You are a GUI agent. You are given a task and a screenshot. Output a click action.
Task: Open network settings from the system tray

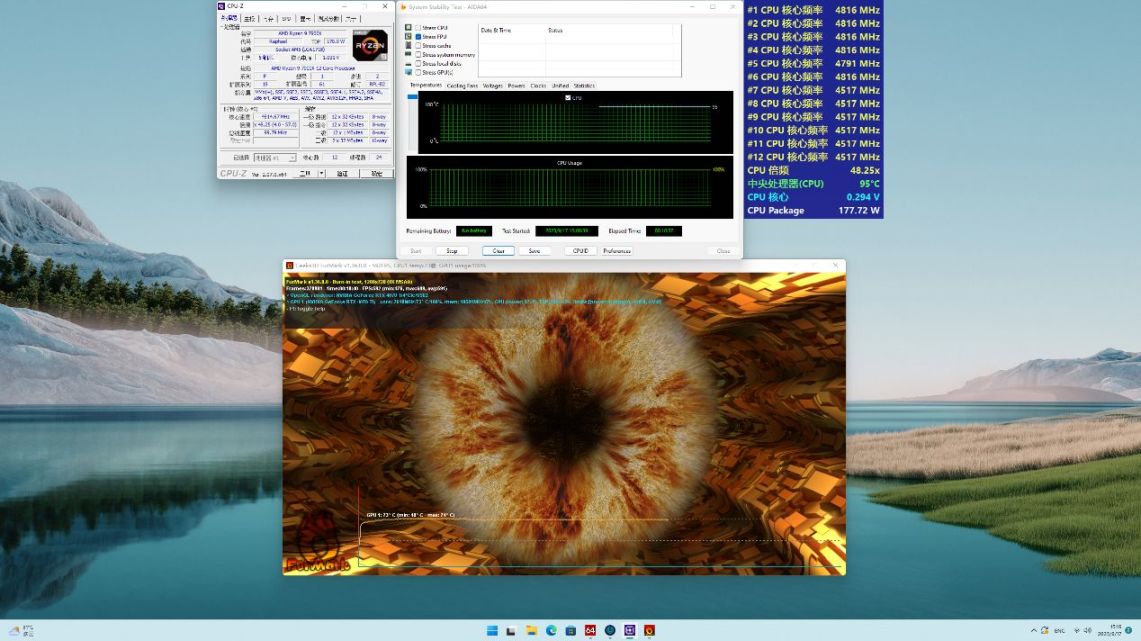click(x=1076, y=631)
